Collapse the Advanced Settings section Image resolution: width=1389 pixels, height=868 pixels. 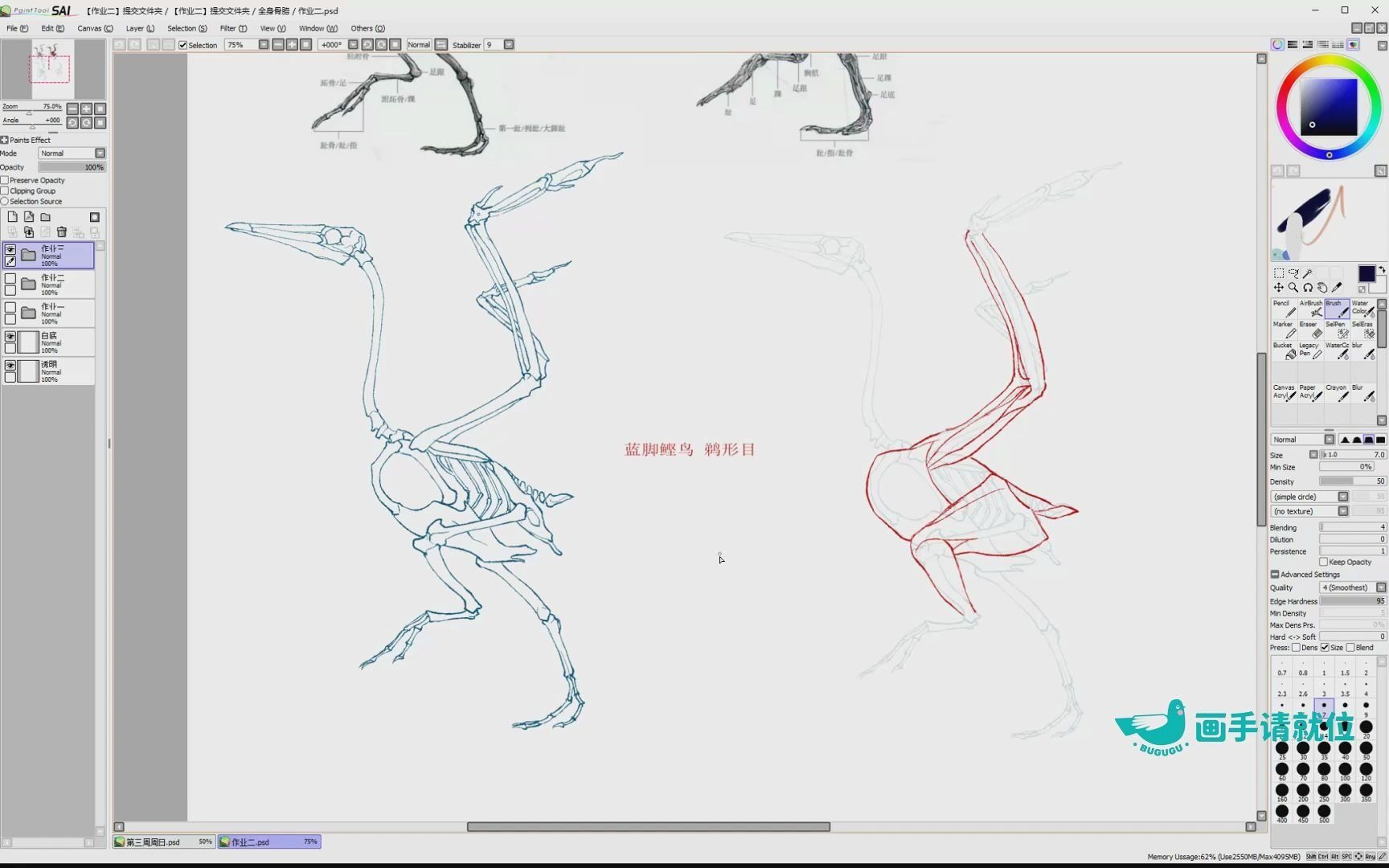[1275, 575]
